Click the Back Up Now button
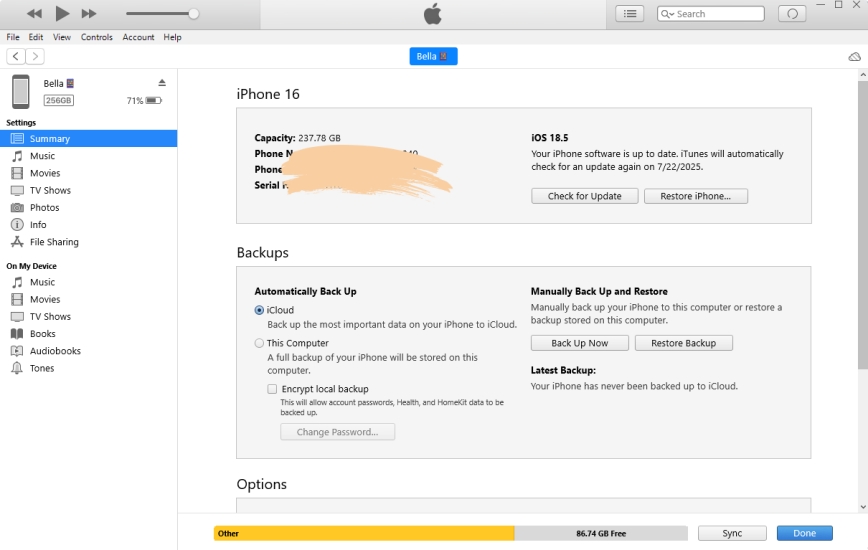 point(580,343)
